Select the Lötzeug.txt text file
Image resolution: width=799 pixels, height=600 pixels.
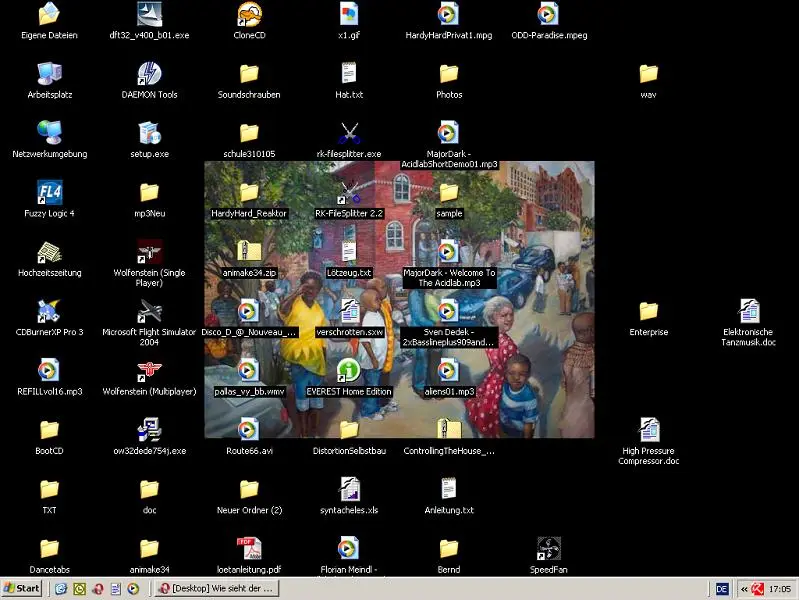[x=349, y=252]
